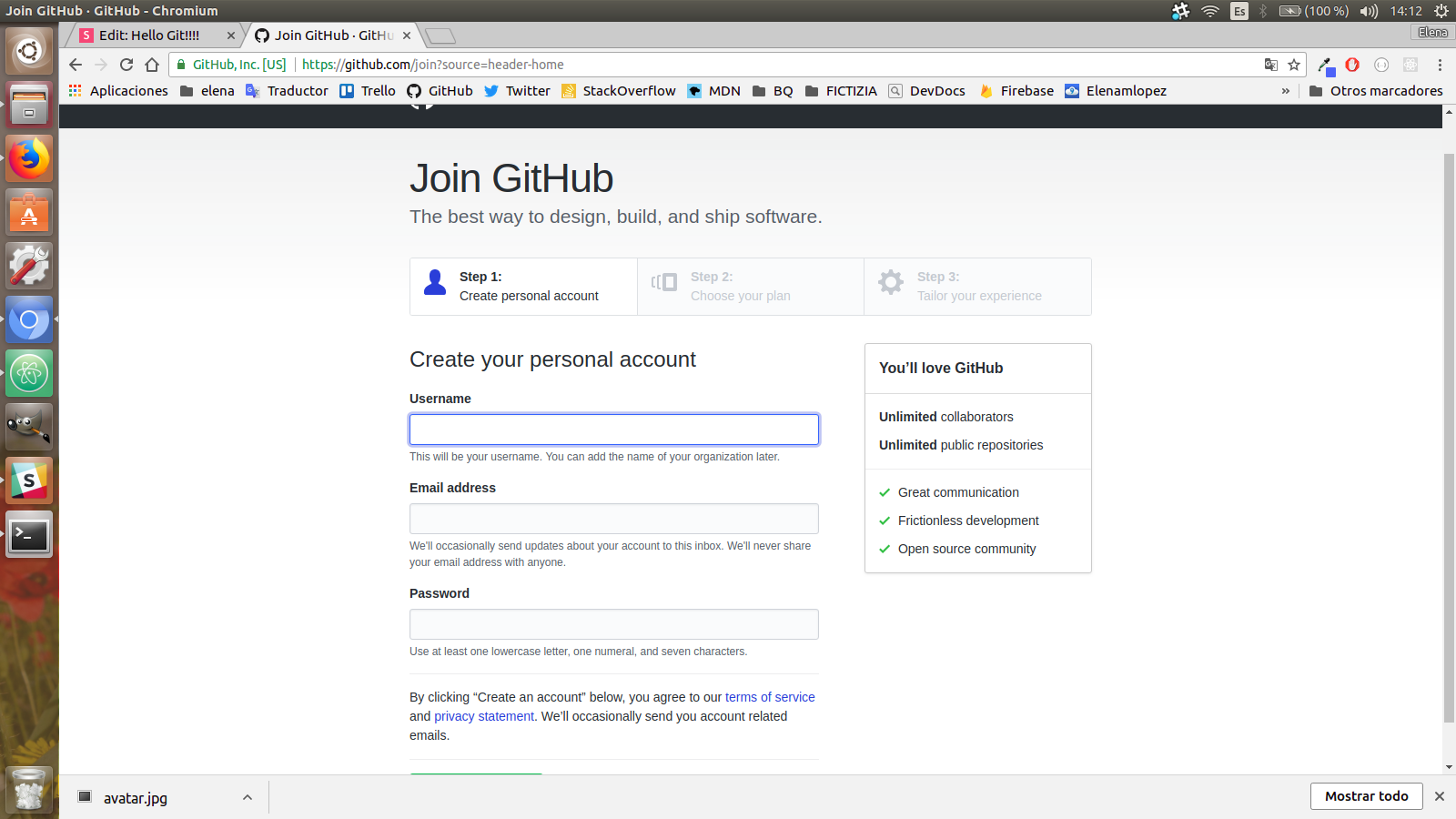
Task: Go back using the browser back arrow
Action: [x=76, y=65]
